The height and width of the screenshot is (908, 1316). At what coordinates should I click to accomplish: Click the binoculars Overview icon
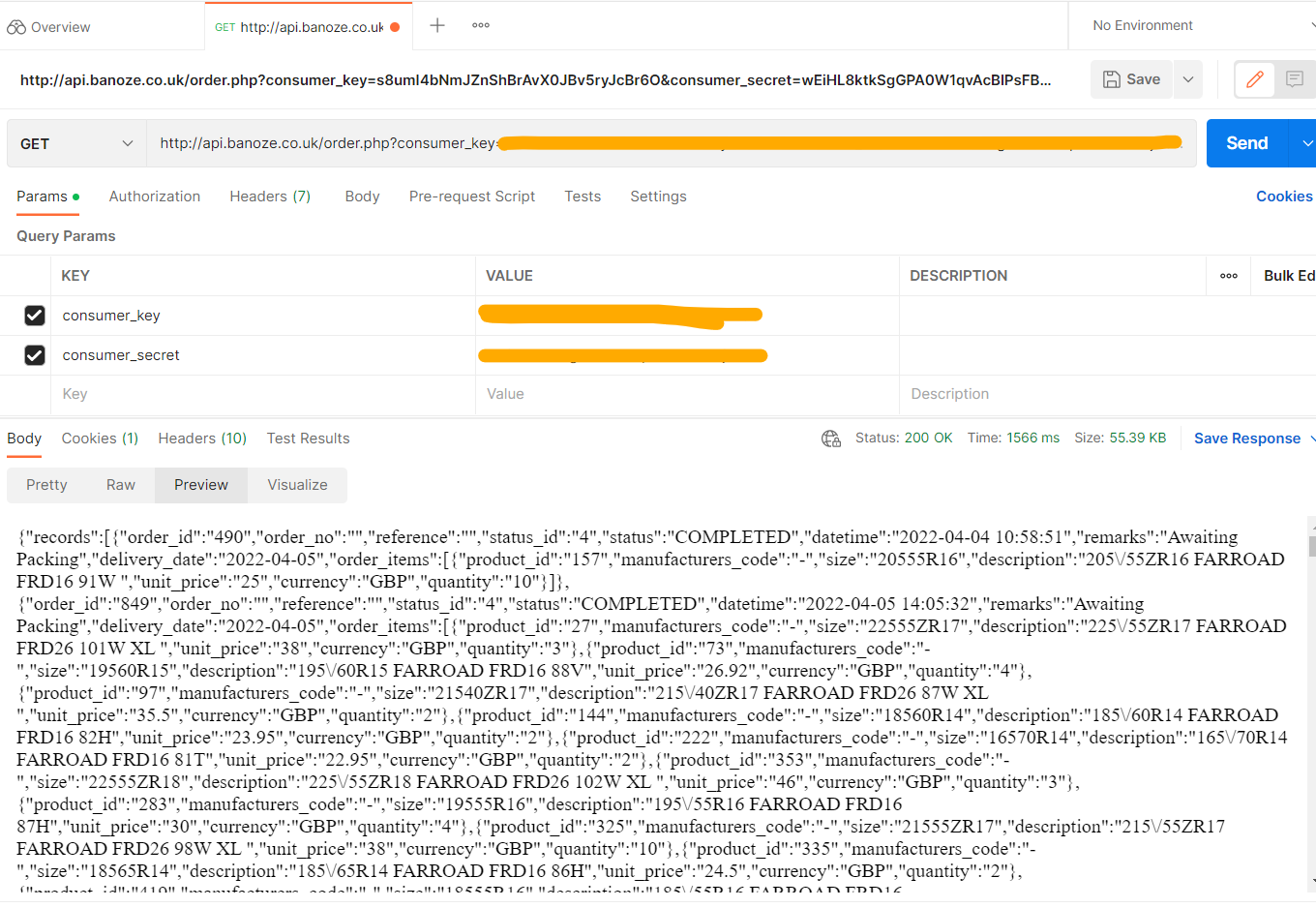coord(16,27)
